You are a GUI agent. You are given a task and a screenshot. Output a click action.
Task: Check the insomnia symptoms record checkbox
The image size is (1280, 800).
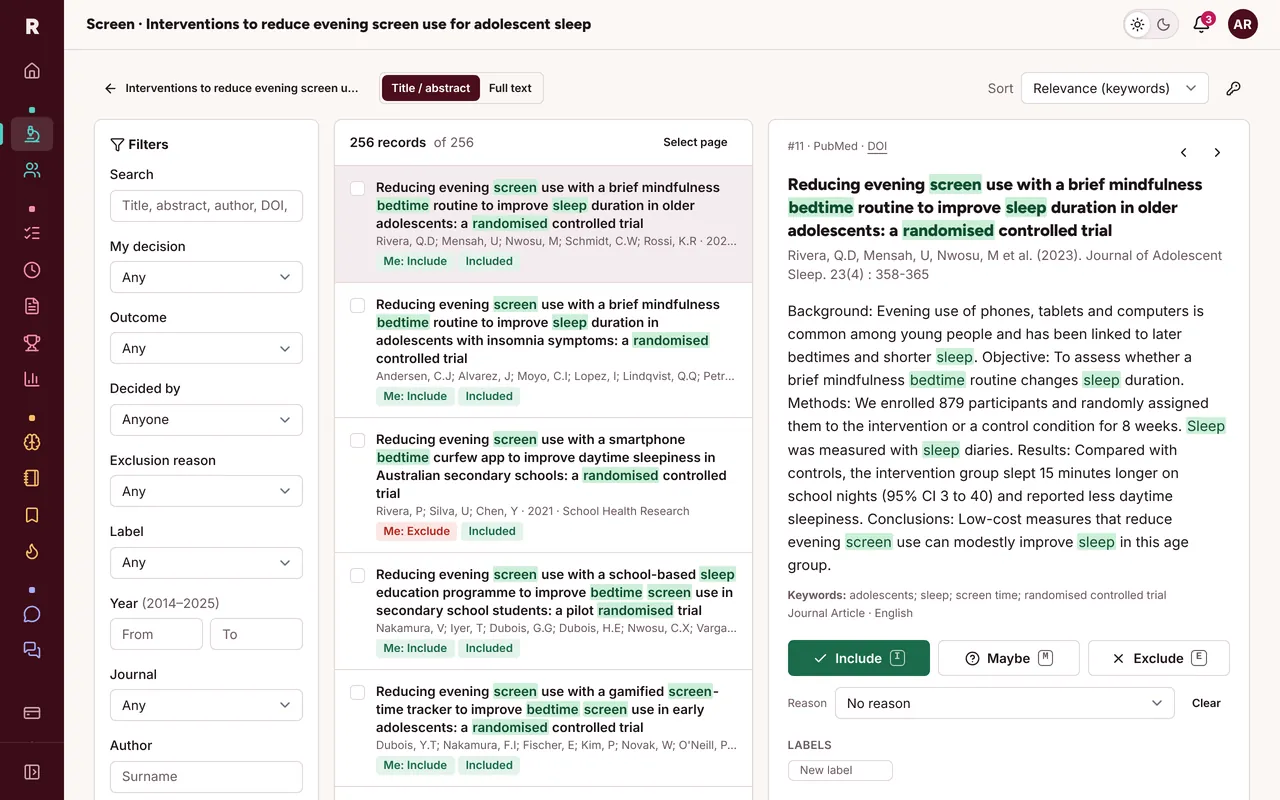tap(357, 305)
